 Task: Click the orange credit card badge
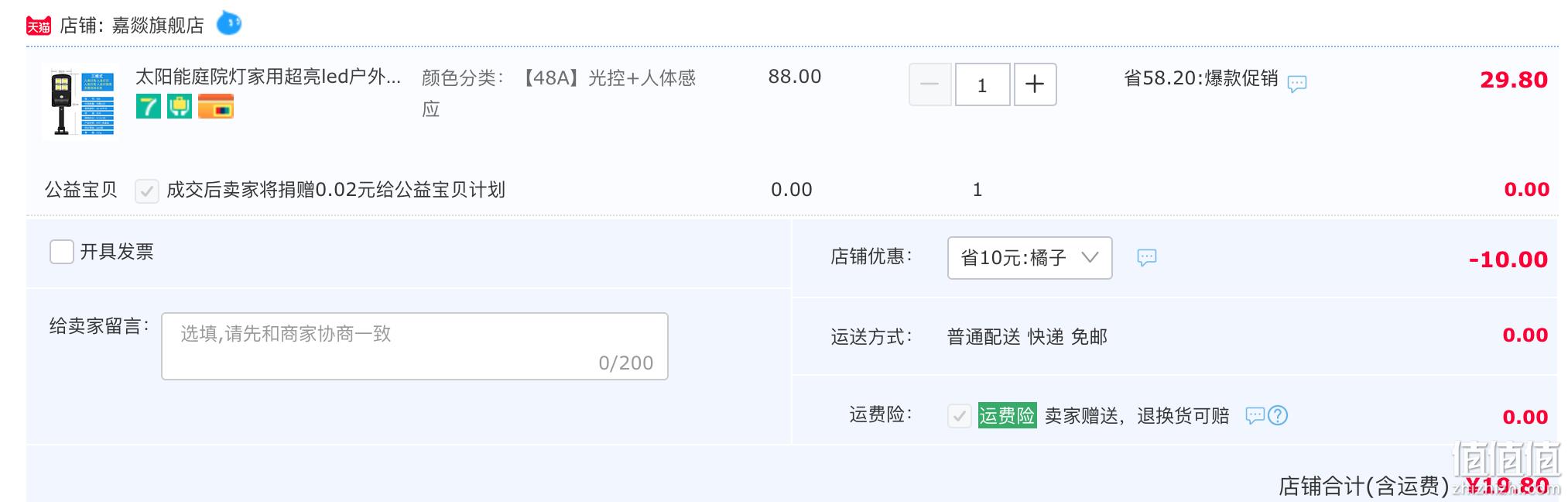pos(216,106)
